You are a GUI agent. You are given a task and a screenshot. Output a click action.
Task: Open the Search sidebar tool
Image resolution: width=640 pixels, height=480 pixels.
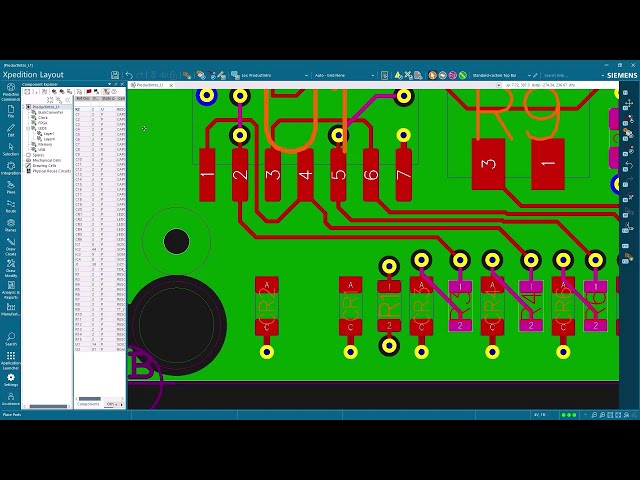tap(11, 339)
